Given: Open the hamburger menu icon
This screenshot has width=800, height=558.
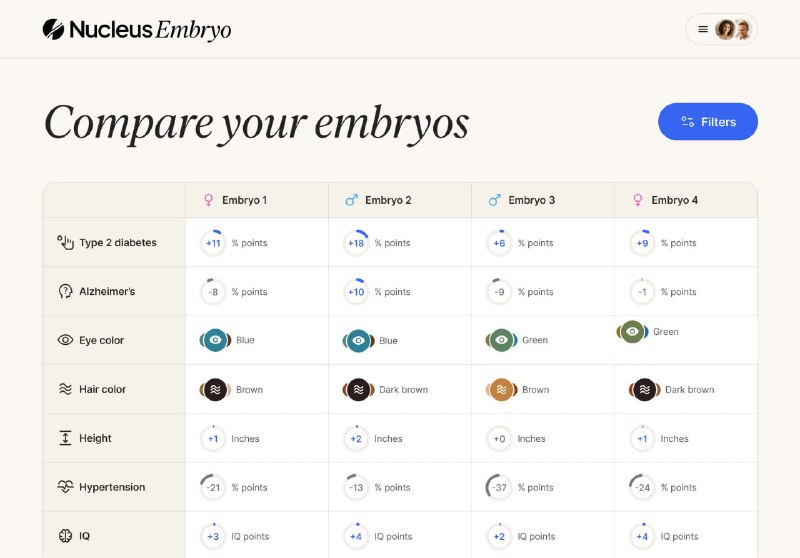Looking at the screenshot, I should (x=703, y=30).
